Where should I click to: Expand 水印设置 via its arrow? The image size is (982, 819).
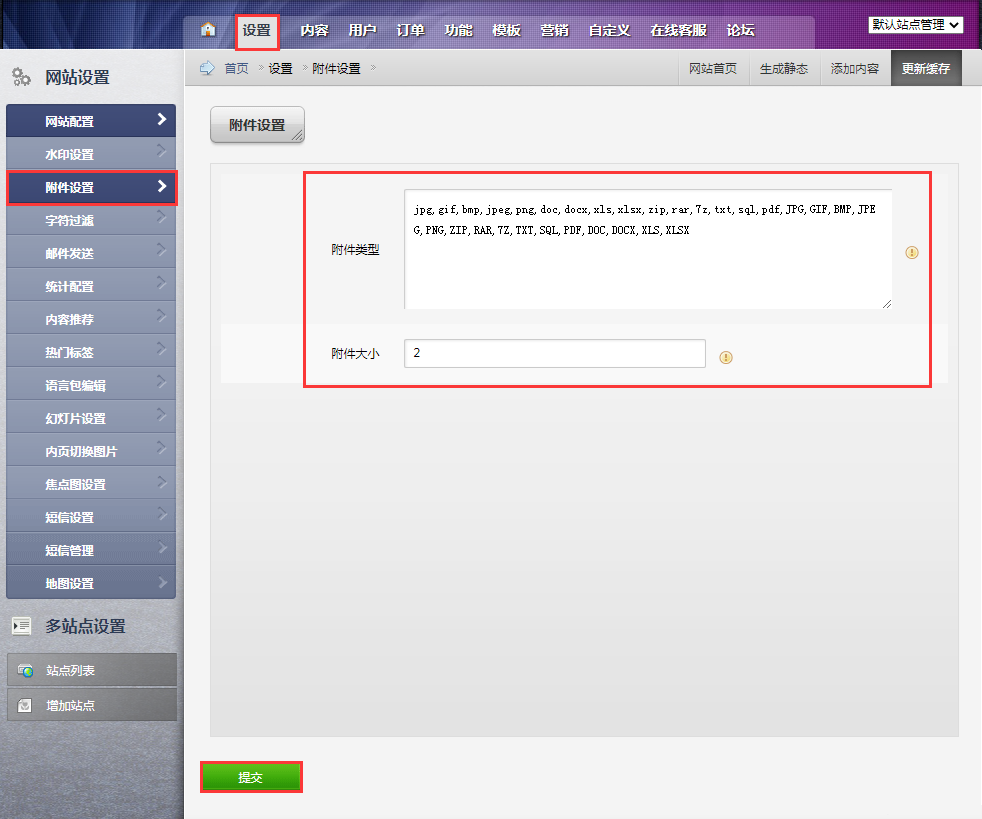tap(162, 153)
